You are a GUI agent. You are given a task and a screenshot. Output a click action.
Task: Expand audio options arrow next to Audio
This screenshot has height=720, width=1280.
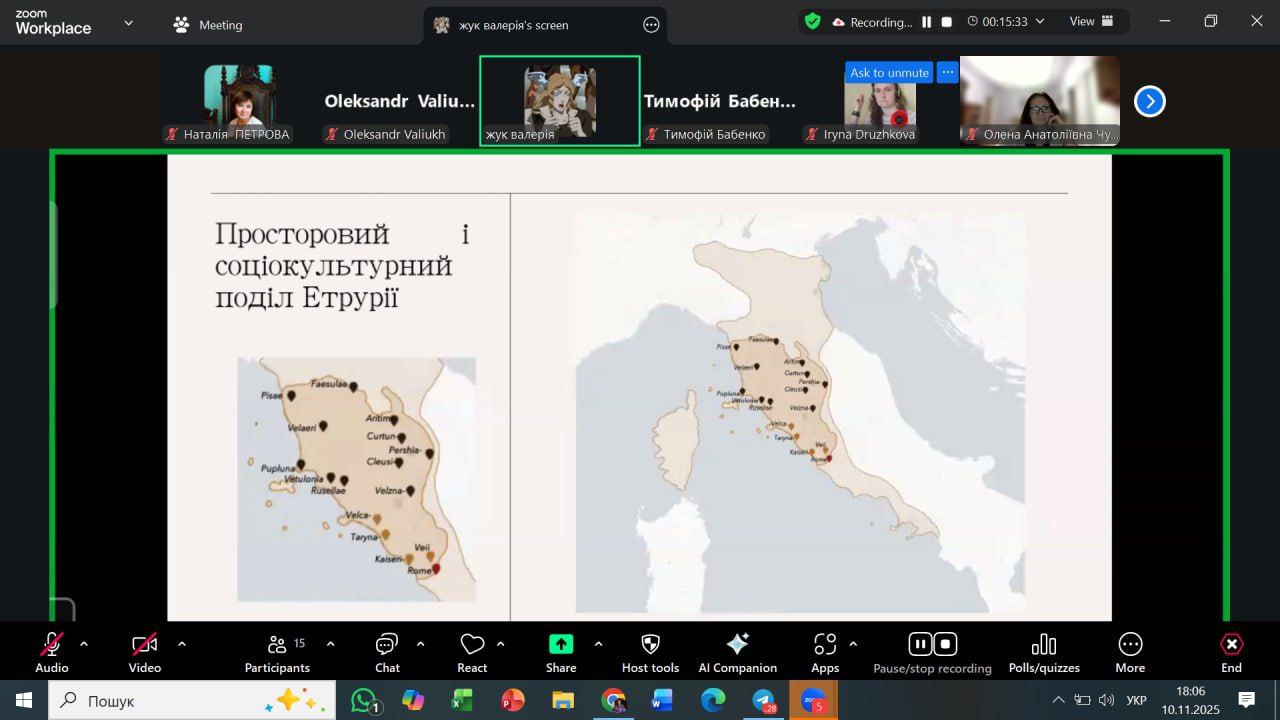[84, 644]
